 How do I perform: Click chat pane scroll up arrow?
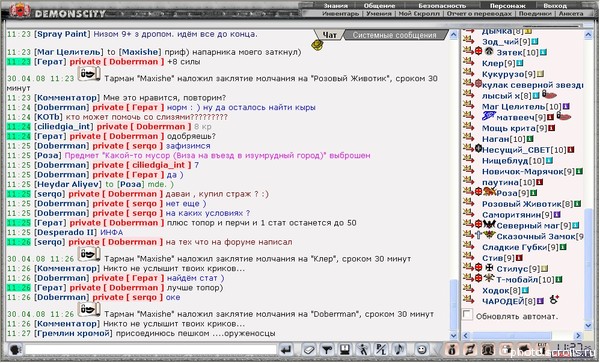click(x=453, y=35)
